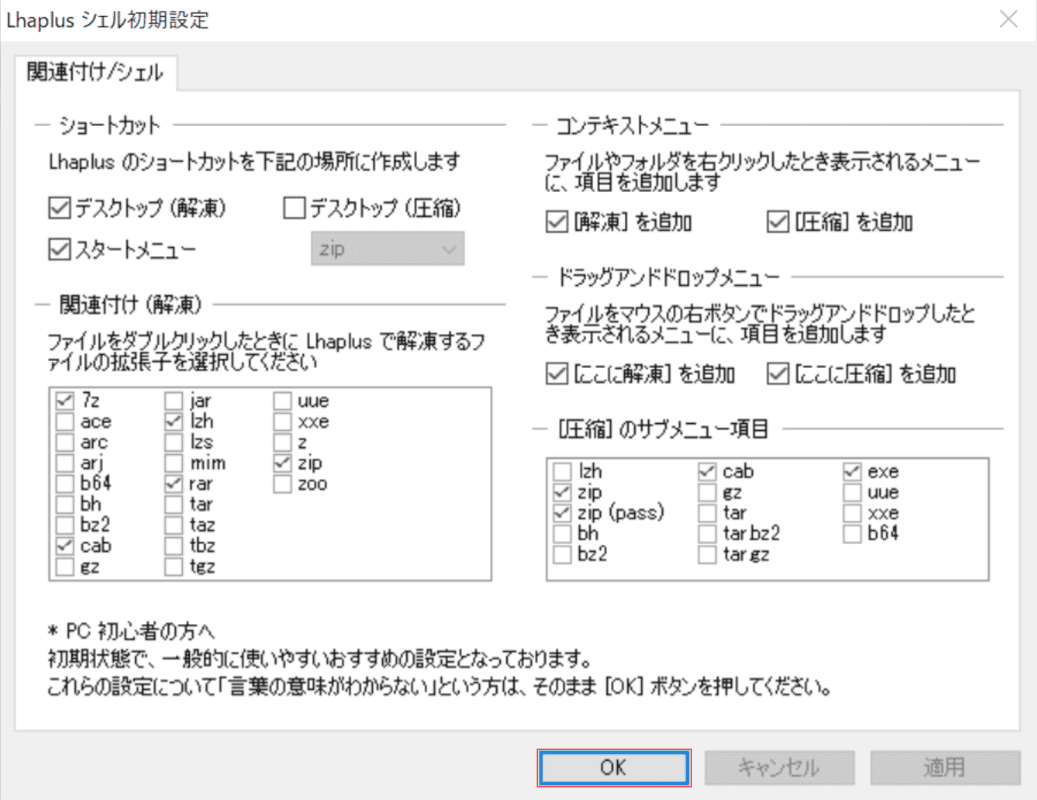This screenshot has width=1037, height=800.
Task: Click the 適用 button
Action: 945,768
